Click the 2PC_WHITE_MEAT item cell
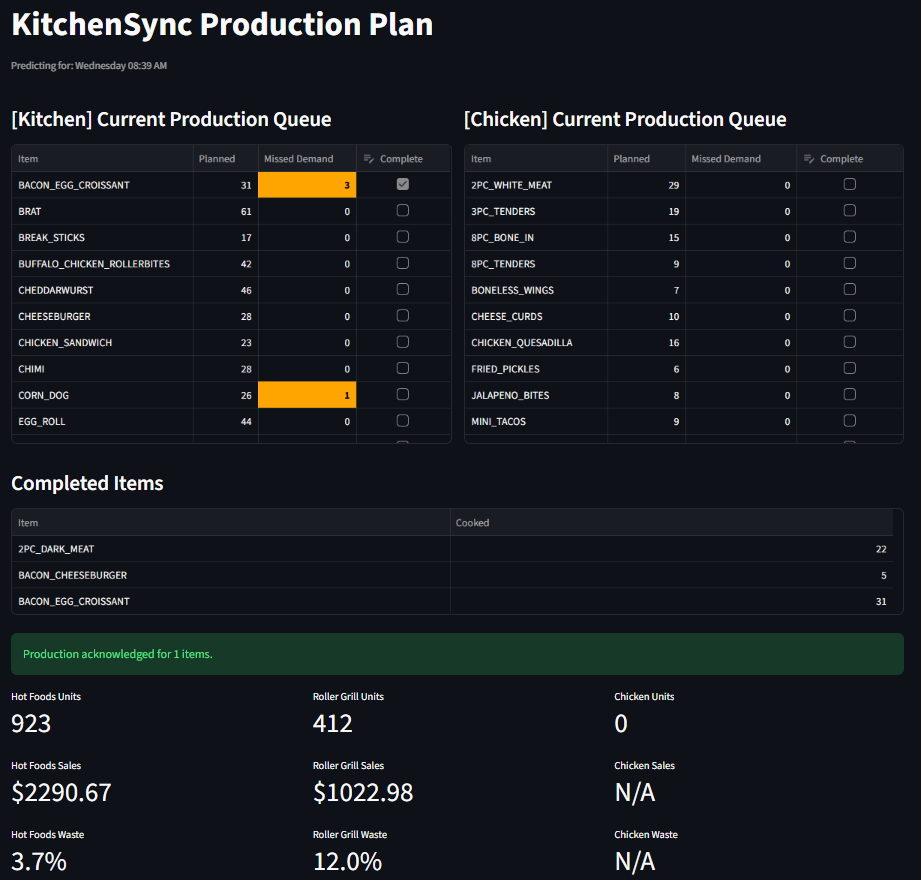The image size is (921, 880). point(536,185)
